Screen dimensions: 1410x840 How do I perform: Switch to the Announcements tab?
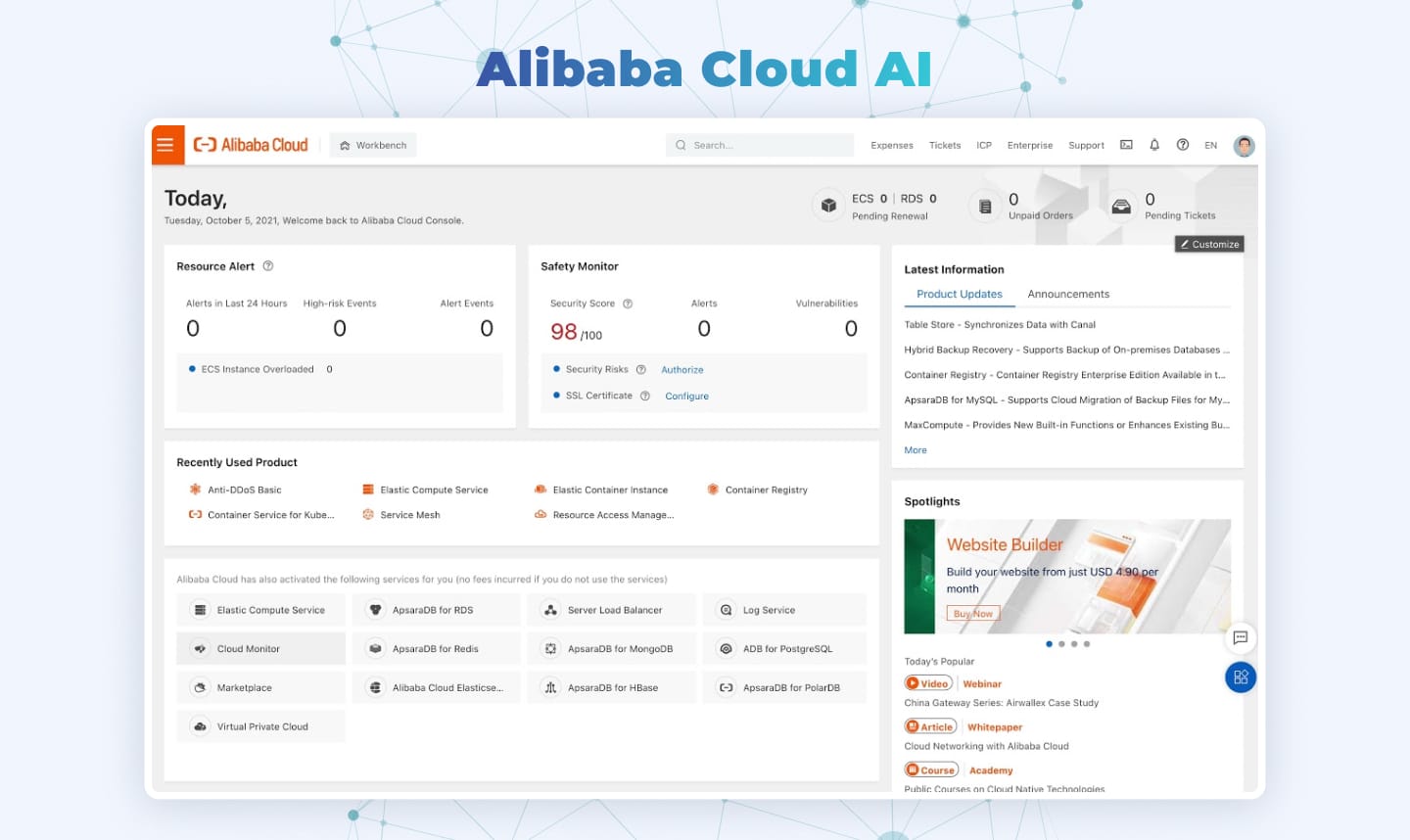coord(1068,295)
